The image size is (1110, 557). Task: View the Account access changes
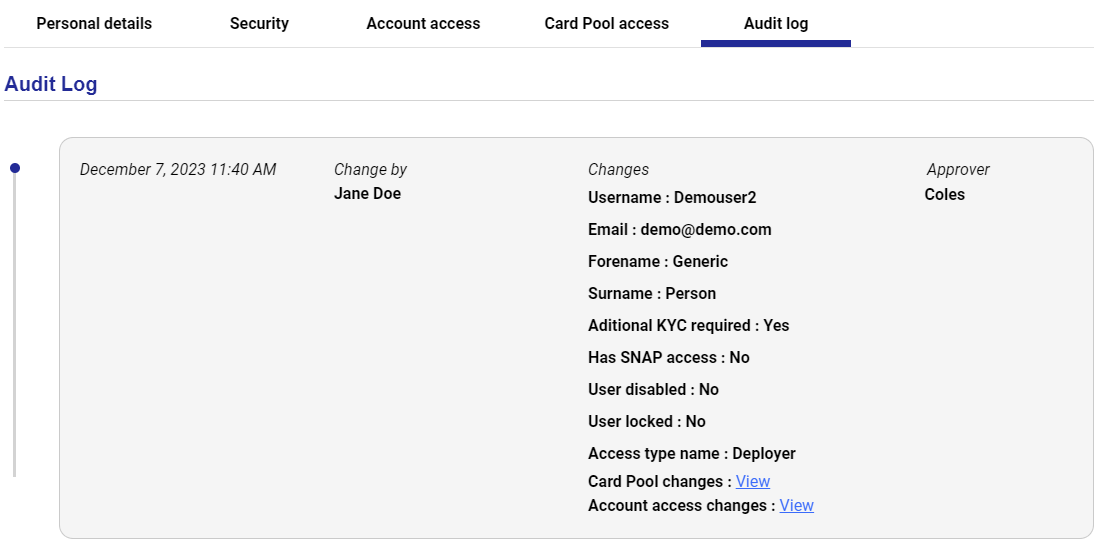pyautogui.click(x=796, y=505)
